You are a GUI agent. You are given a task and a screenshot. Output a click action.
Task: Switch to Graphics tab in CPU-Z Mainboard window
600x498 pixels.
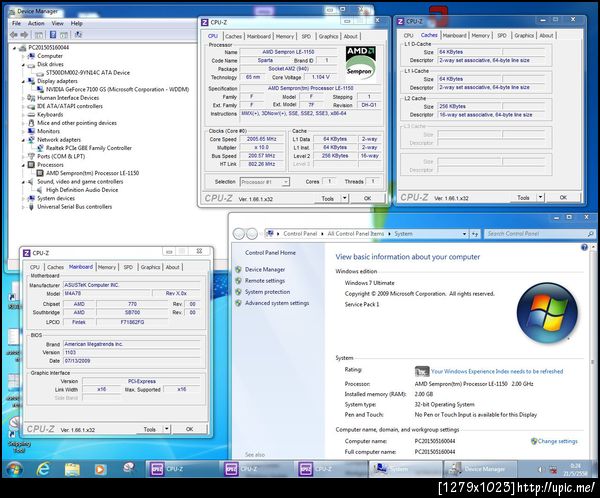(x=150, y=267)
